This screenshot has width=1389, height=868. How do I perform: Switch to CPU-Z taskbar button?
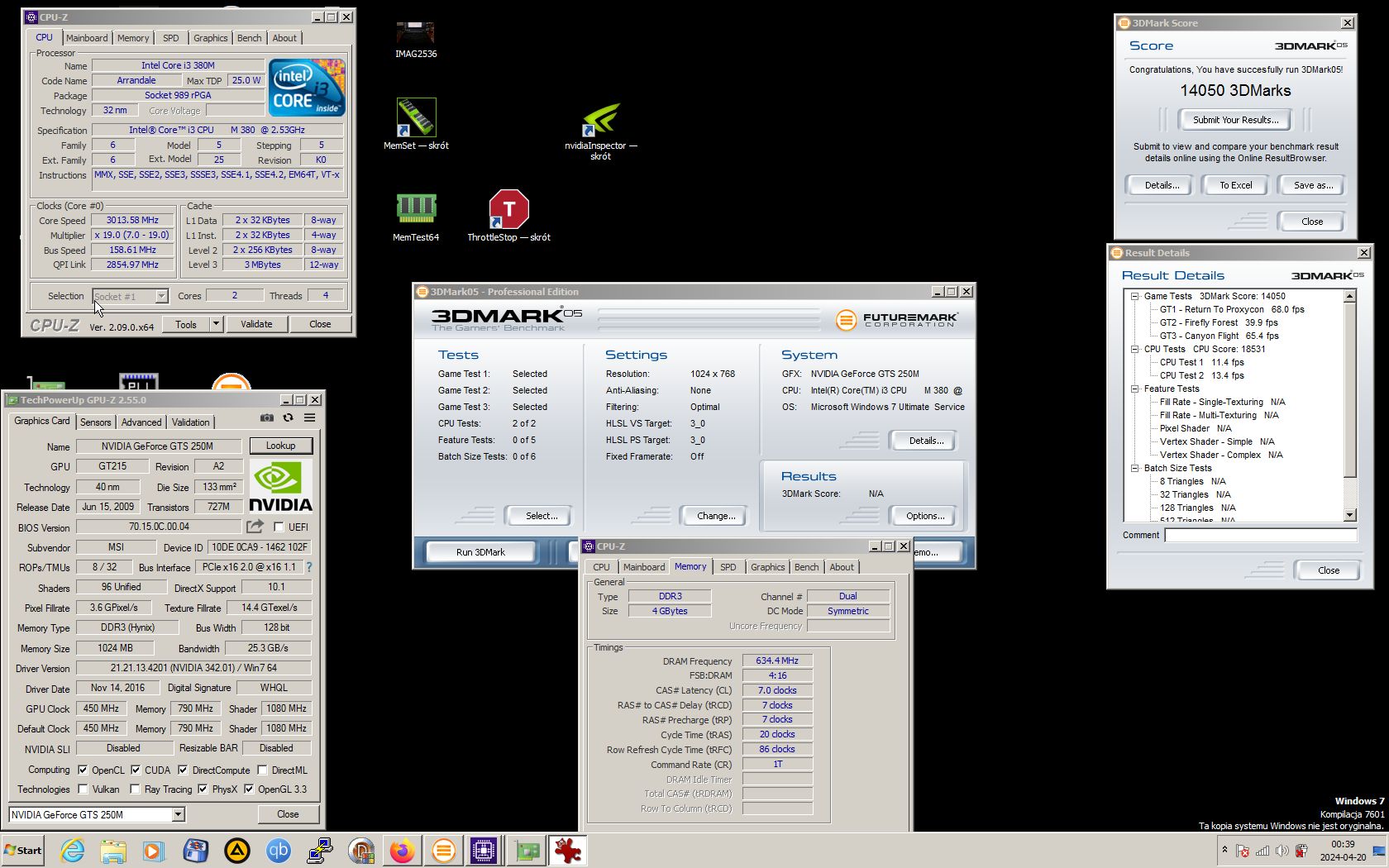click(x=484, y=851)
